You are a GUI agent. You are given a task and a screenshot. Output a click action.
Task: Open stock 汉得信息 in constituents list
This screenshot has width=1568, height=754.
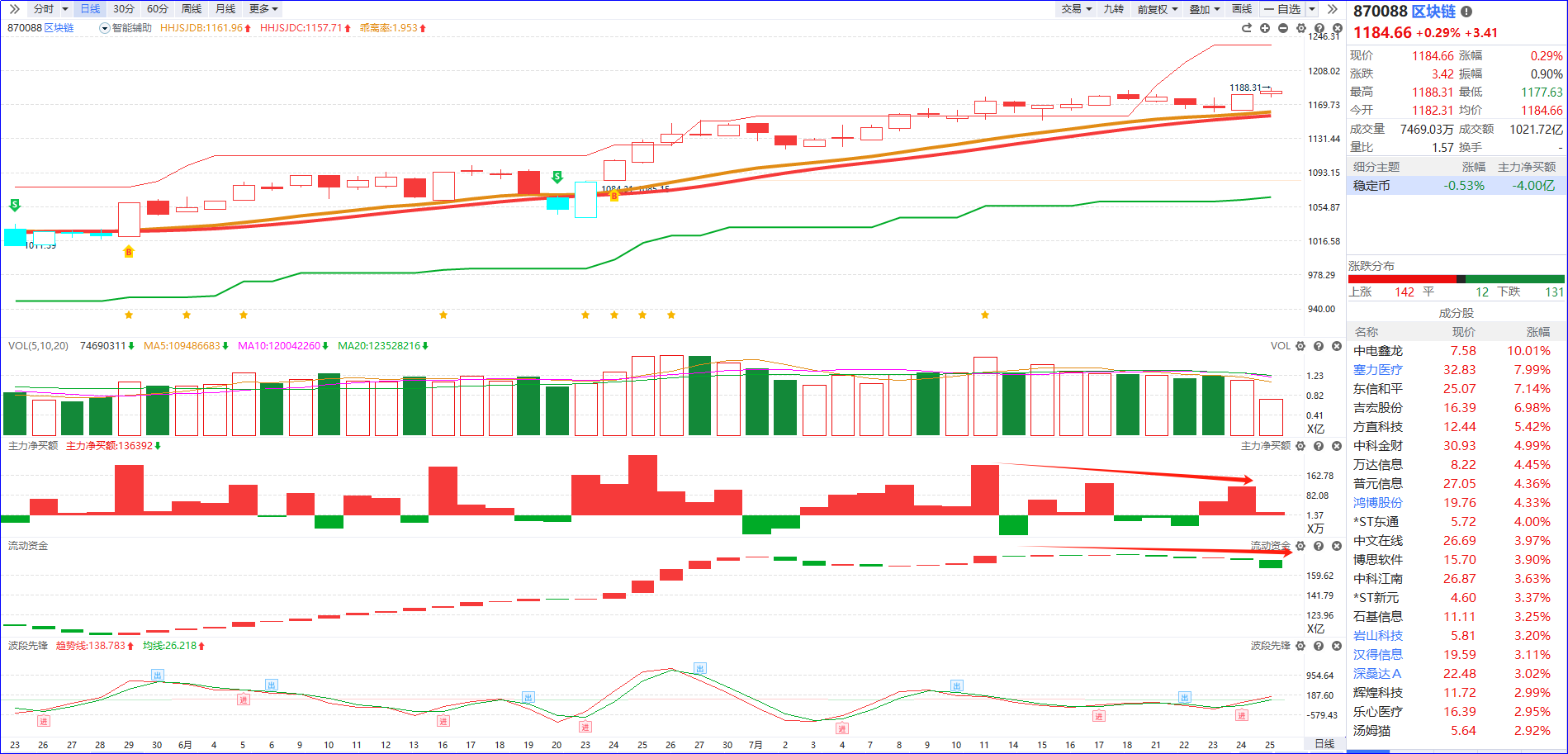pos(1377,655)
